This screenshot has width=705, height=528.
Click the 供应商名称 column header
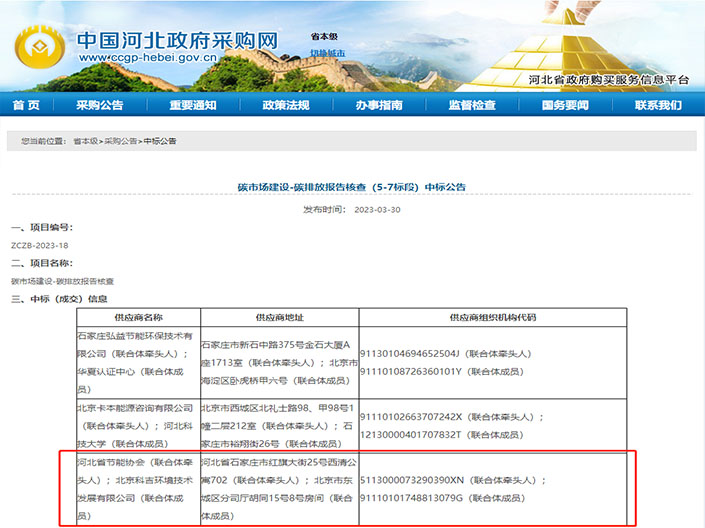(138, 315)
